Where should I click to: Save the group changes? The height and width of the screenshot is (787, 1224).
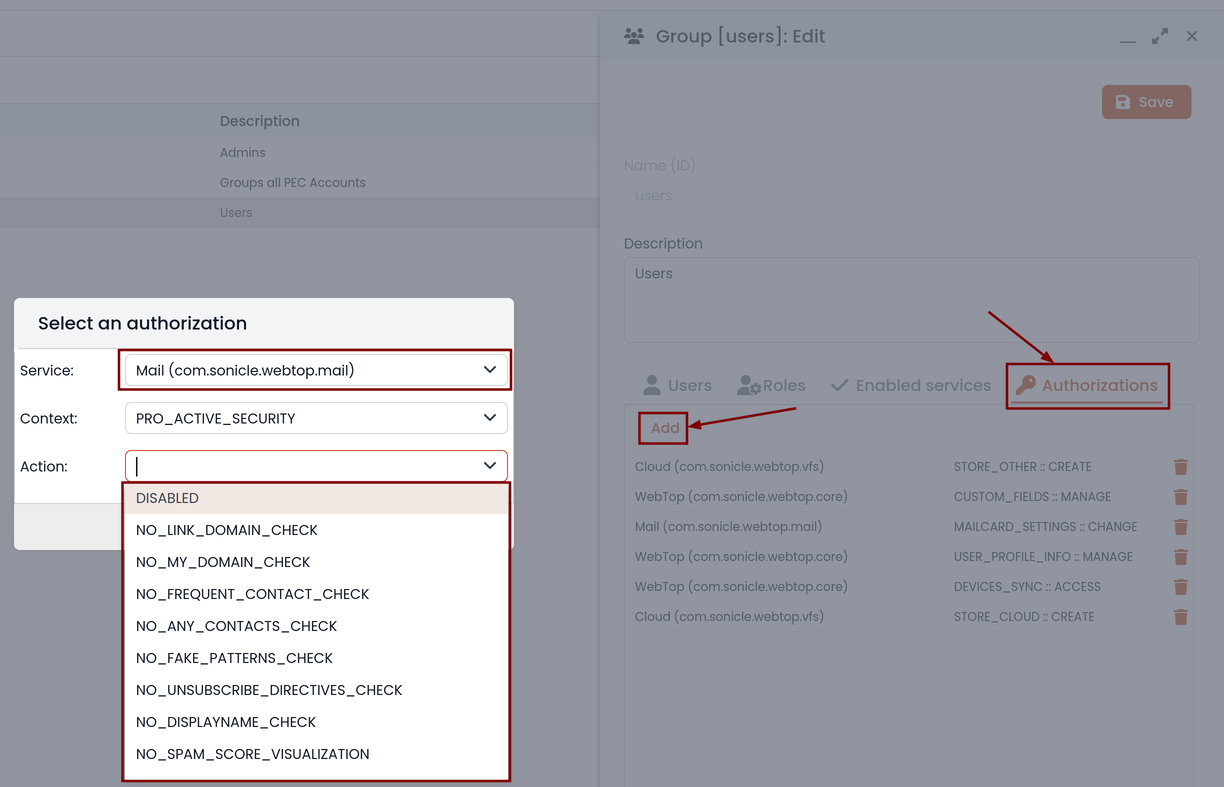[1146, 102]
